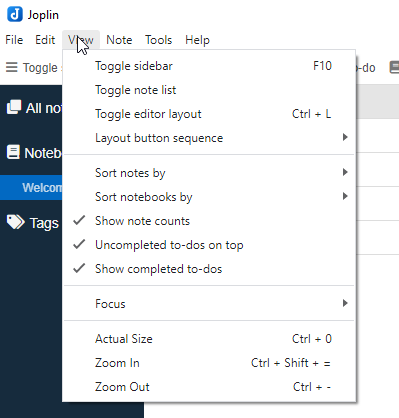
Task: Click the Joplin app logo icon
Action: click(15, 15)
